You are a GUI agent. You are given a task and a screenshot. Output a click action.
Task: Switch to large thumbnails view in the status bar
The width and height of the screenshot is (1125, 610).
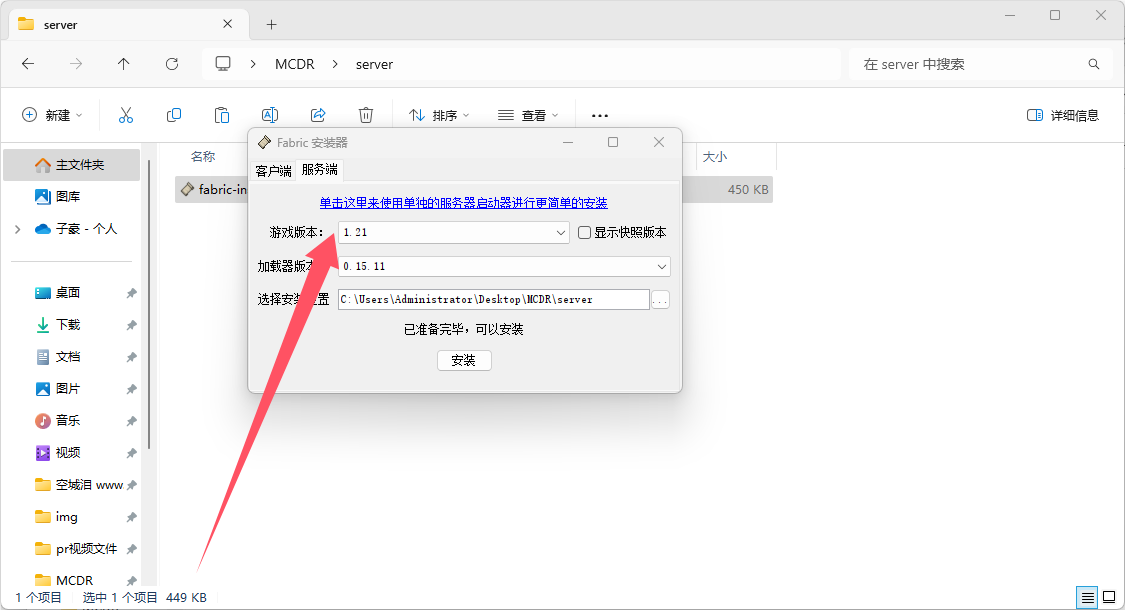pos(1108,597)
